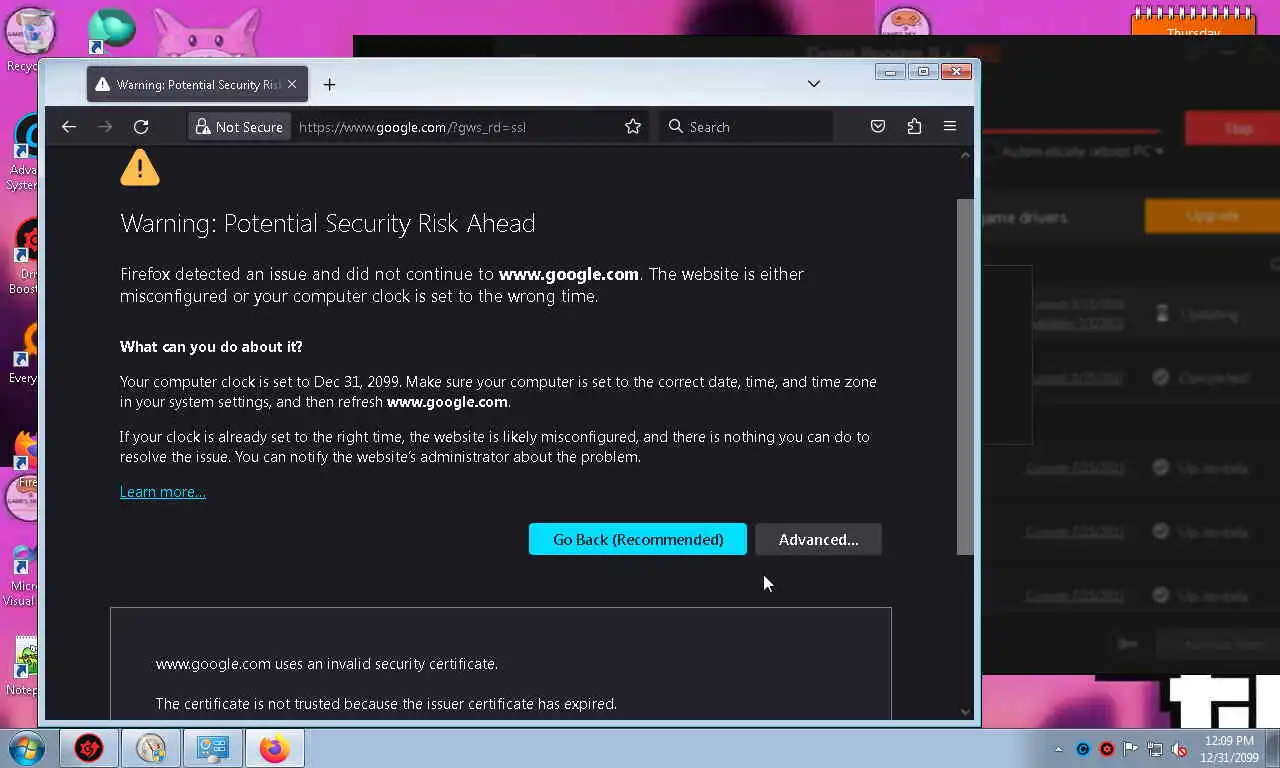The height and width of the screenshot is (768, 1280).
Task: Open Action Center flag in tray
Action: (x=1131, y=749)
